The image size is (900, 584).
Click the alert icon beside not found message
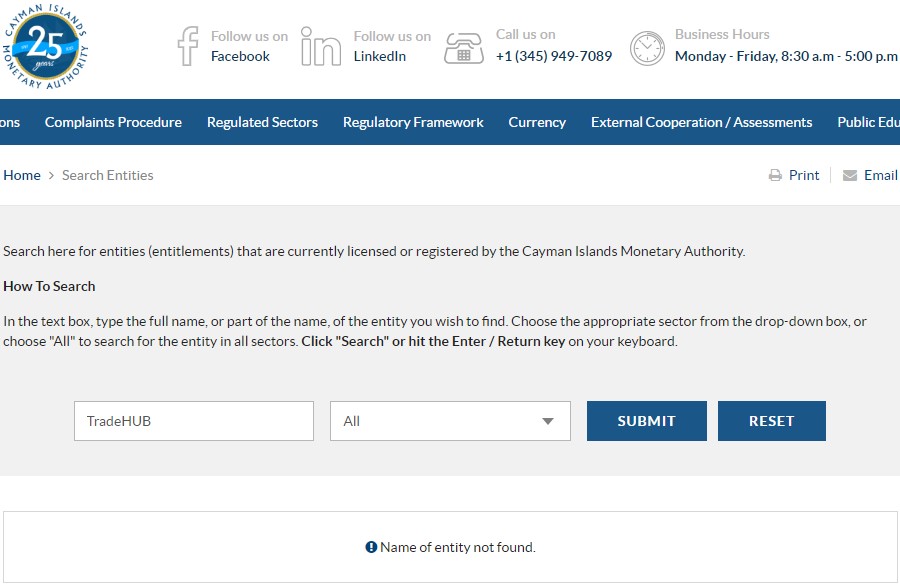coord(371,547)
